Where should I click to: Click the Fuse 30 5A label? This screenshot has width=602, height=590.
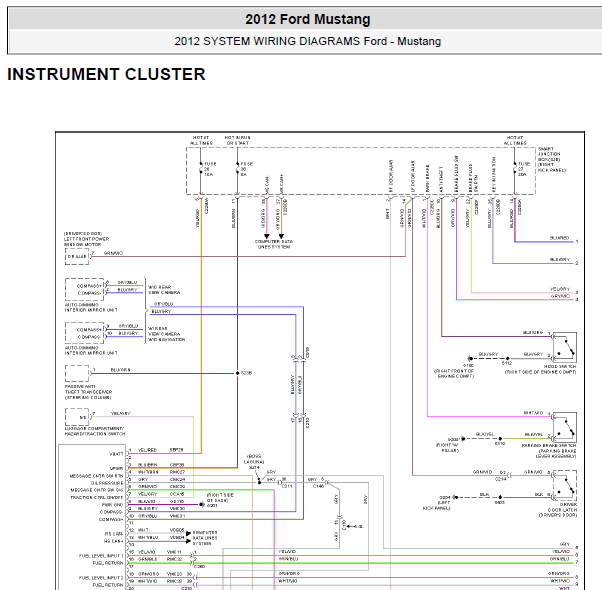(x=246, y=169)
